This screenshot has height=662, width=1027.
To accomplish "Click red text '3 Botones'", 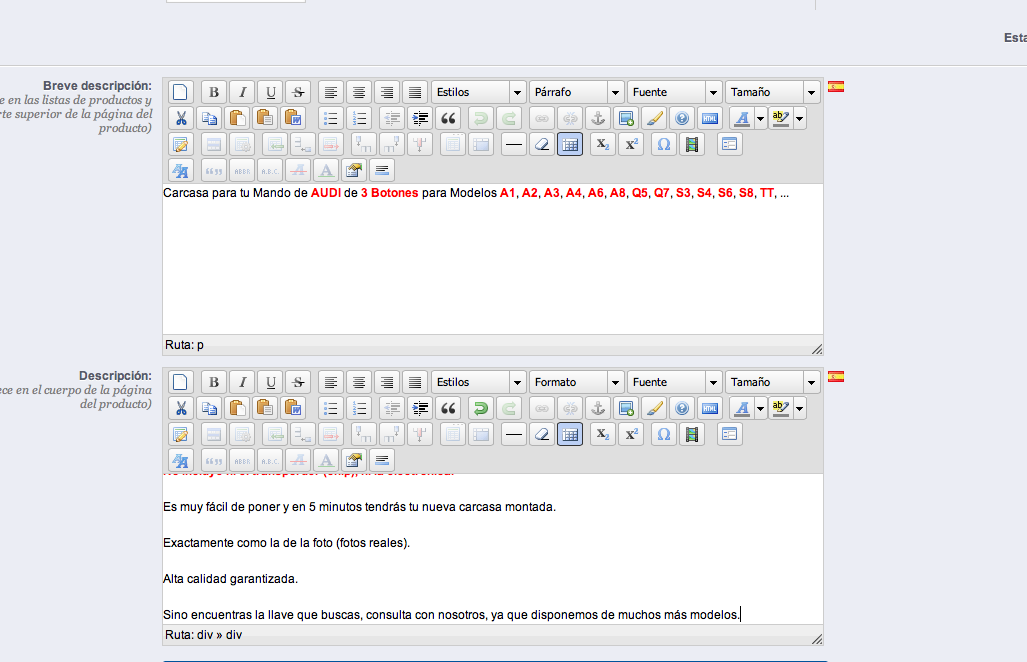I will 390,193.
